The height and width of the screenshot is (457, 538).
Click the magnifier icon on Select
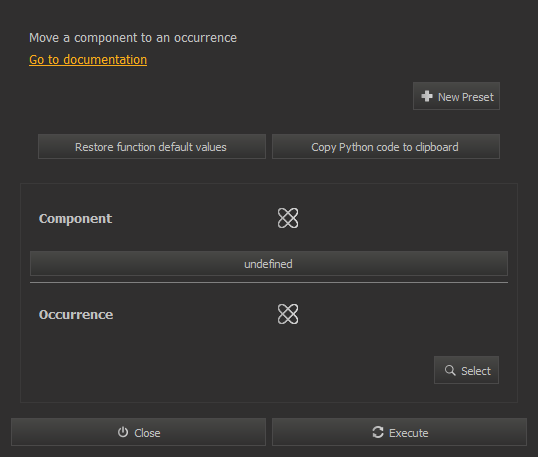tap(450, 370)
